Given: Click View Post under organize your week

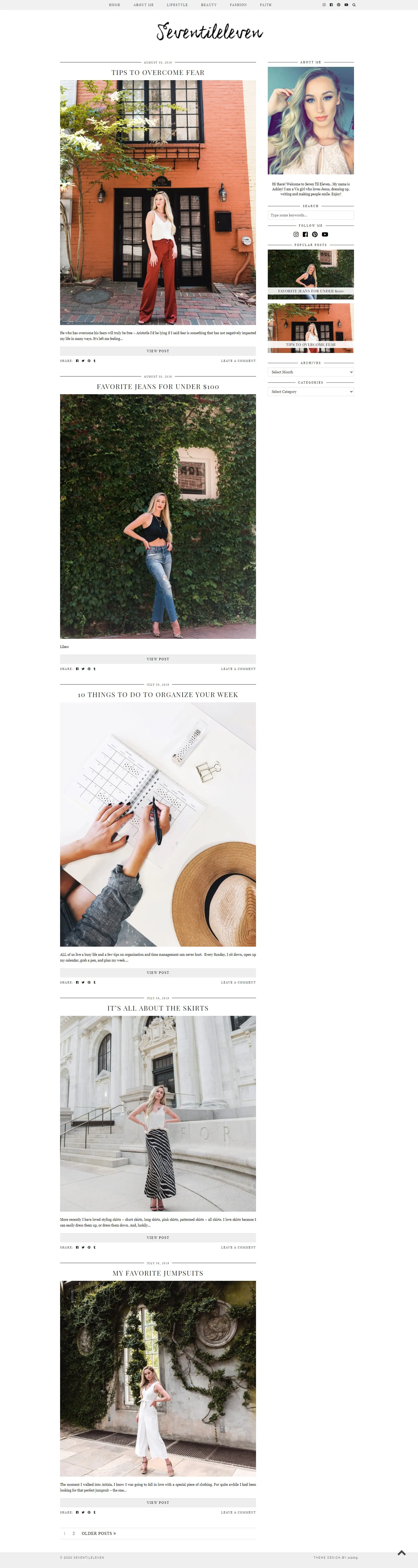Looking at the screenshot, I should click(x=158, y=973).
